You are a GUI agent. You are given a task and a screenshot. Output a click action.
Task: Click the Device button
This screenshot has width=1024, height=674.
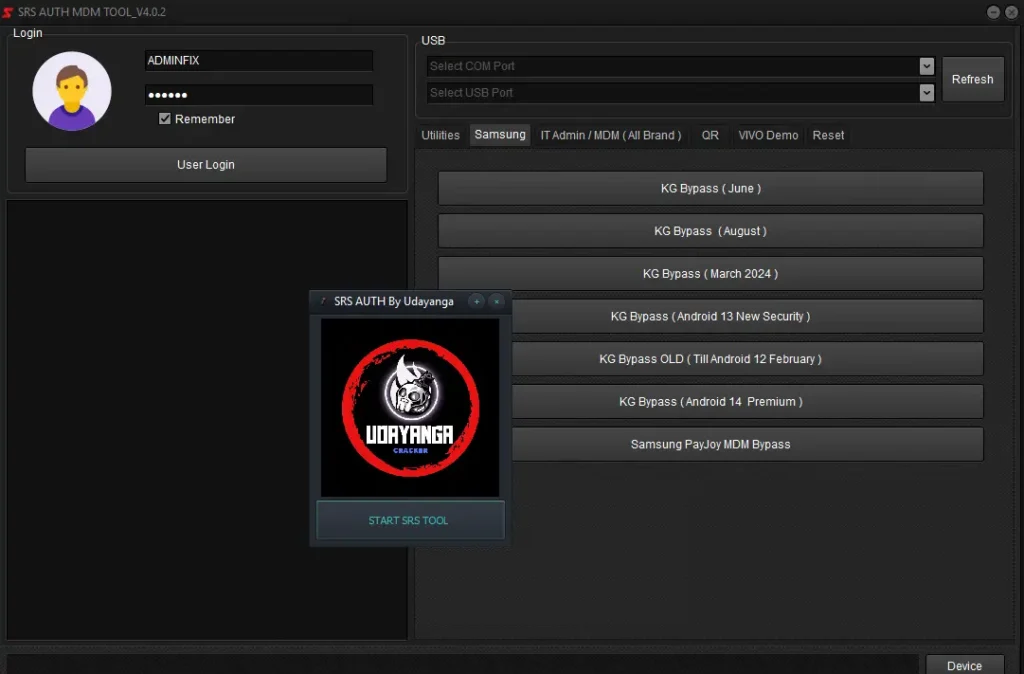(x=965, y=665)
